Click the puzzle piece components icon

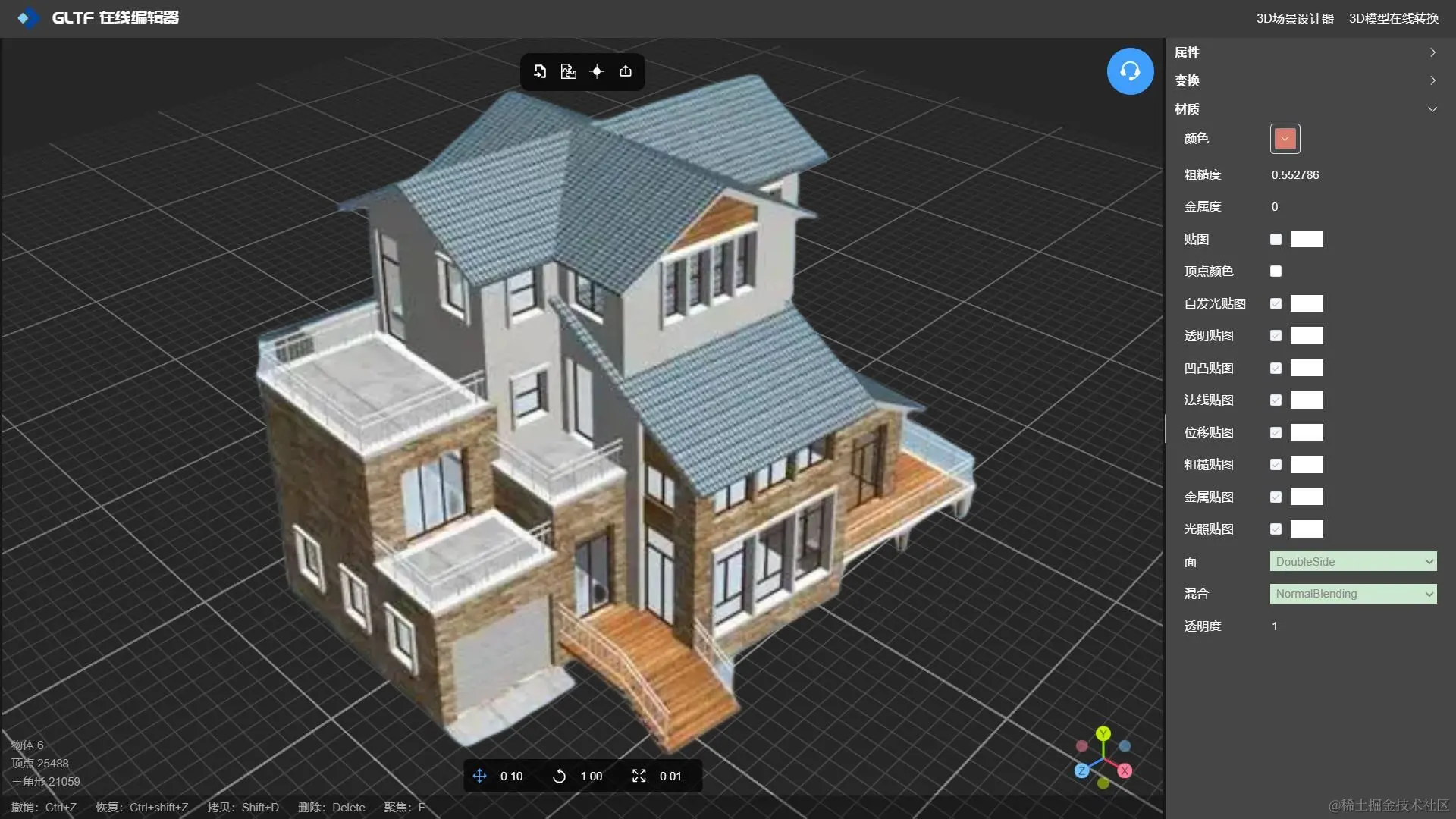[568, 71]
